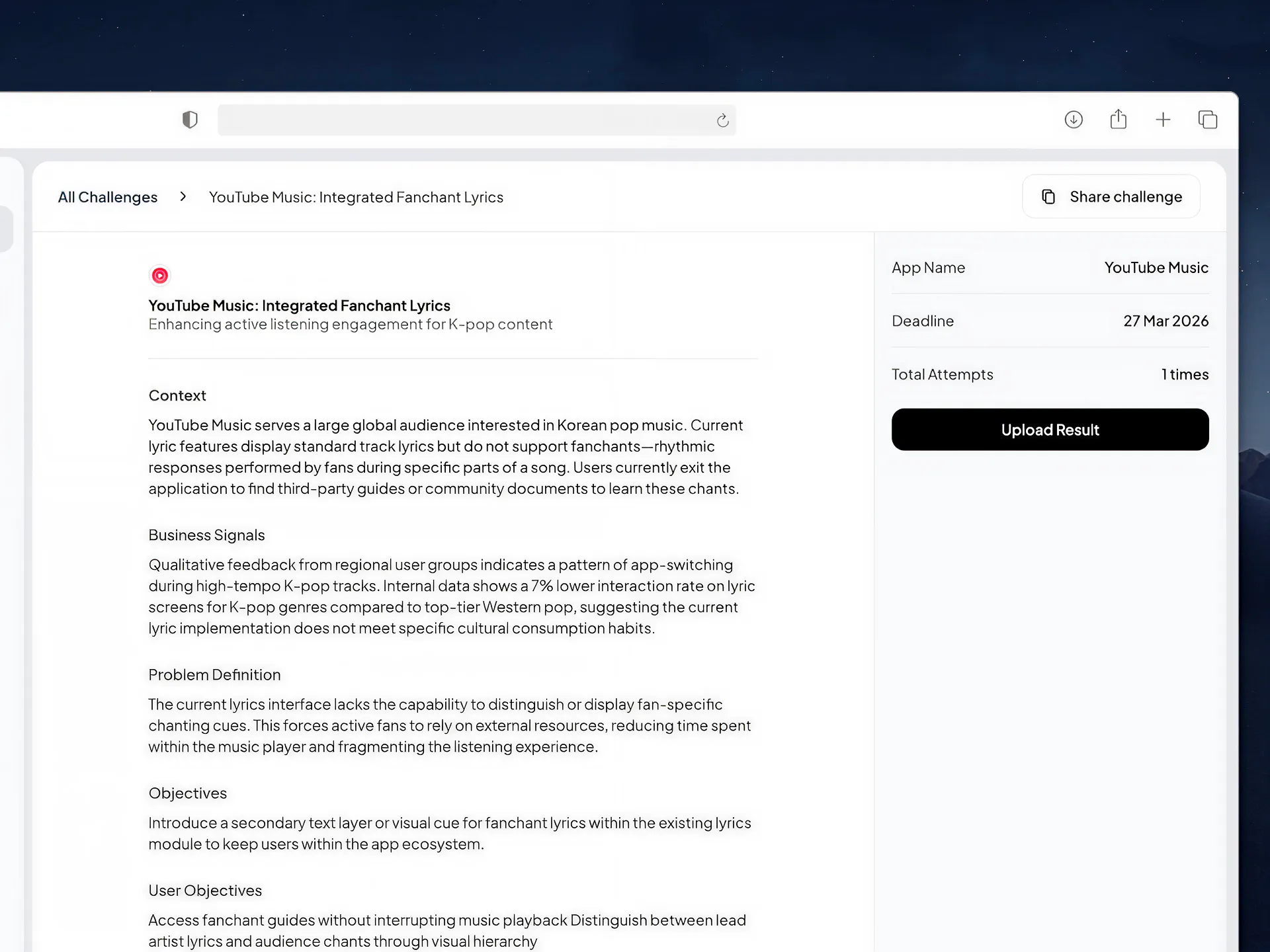
Task: Click the browser share icon
Action: tap(1119, 119)
